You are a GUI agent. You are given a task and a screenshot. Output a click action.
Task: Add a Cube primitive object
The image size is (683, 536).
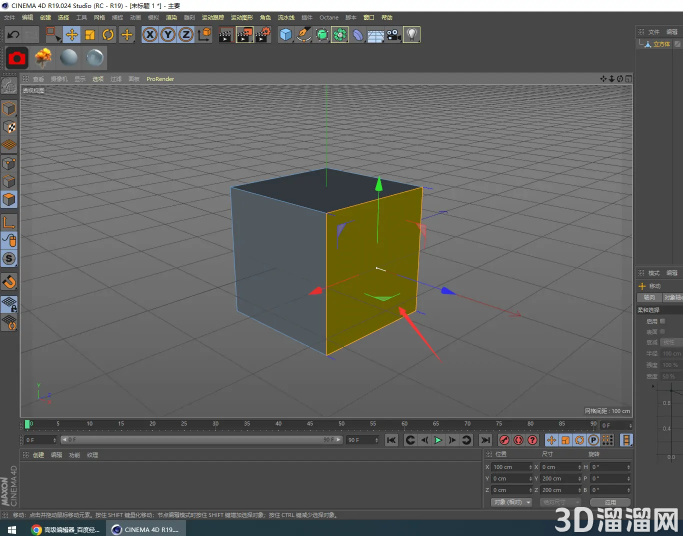coord(286,34)
